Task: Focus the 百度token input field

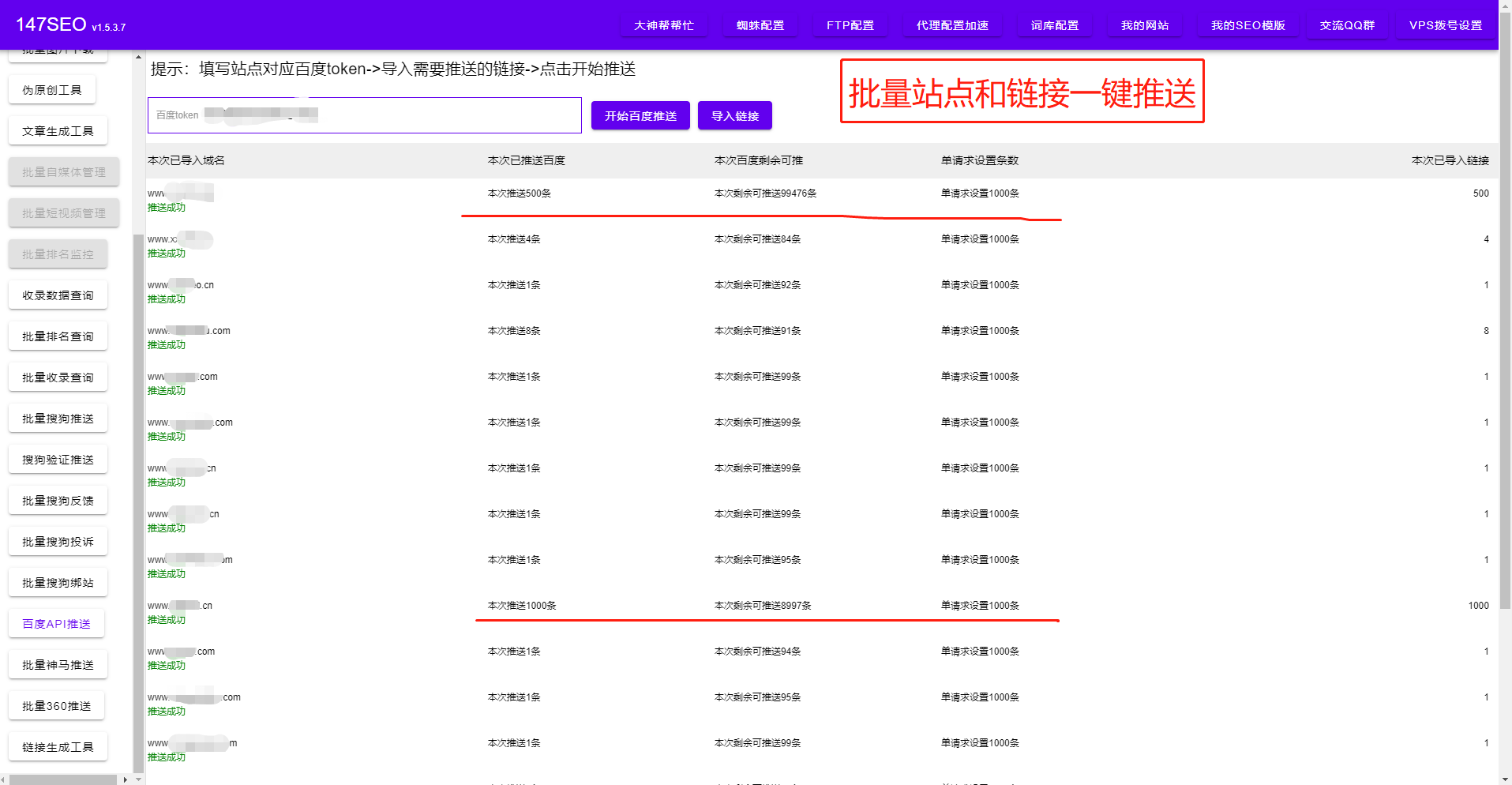Action: coord(365,115)
